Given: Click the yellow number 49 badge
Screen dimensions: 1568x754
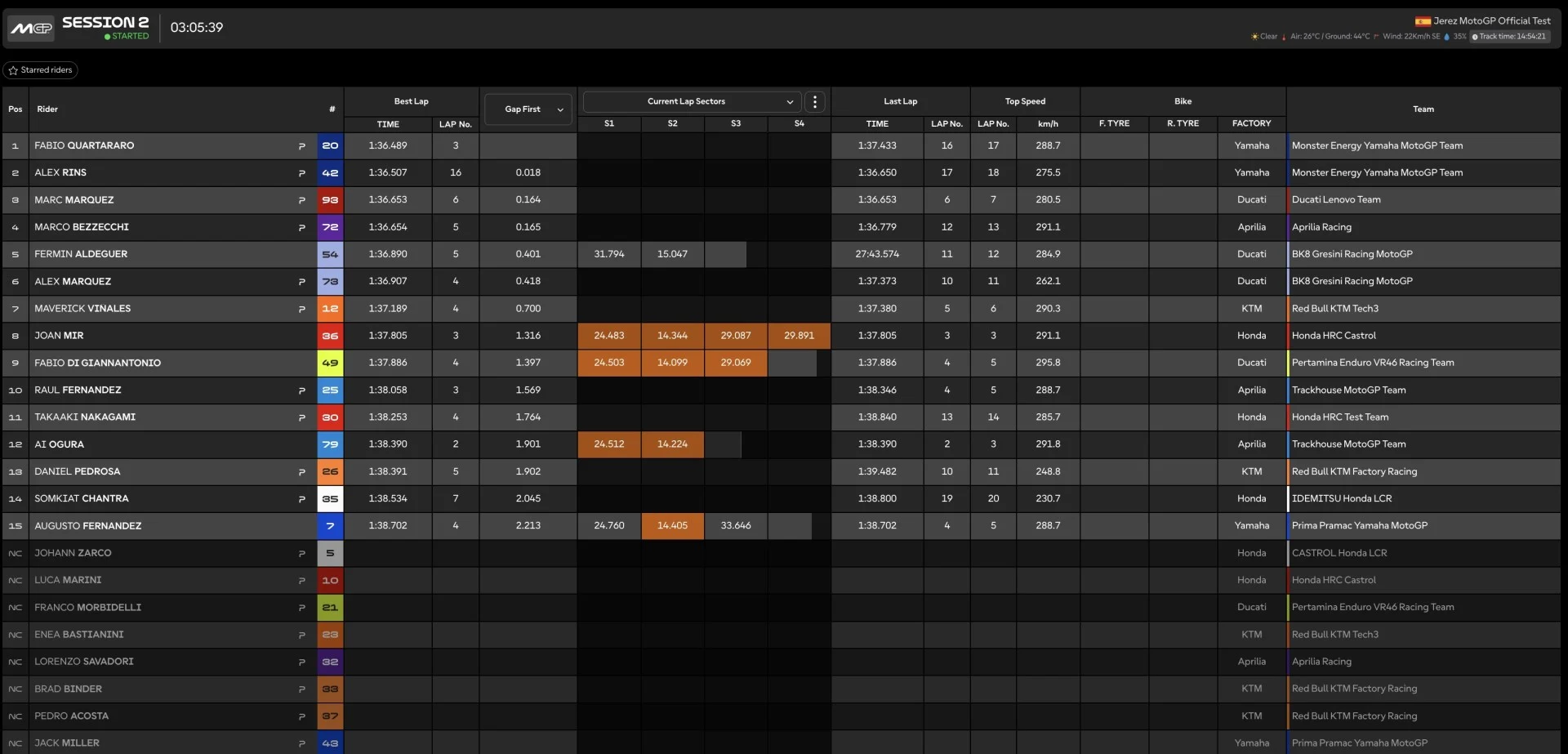Looking at the screenshot, I should click(330, 363).
